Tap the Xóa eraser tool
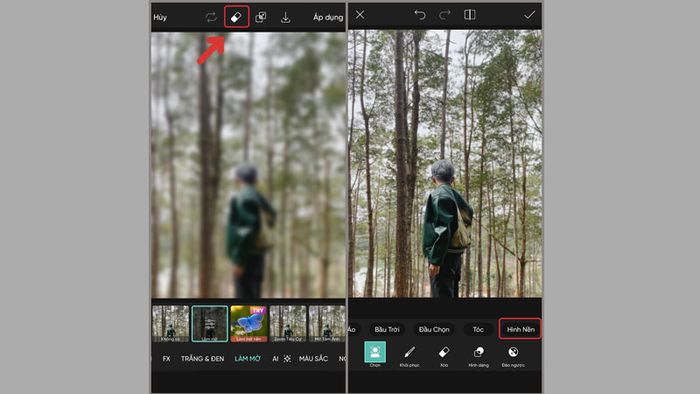Screen dimensions: 700x394 [444, 356]
